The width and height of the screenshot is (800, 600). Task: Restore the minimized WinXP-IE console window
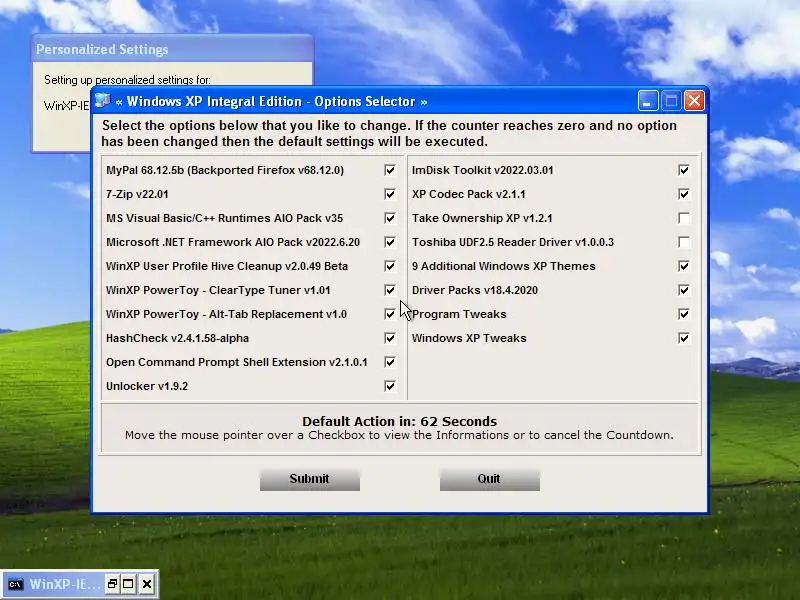coord(112,584)
